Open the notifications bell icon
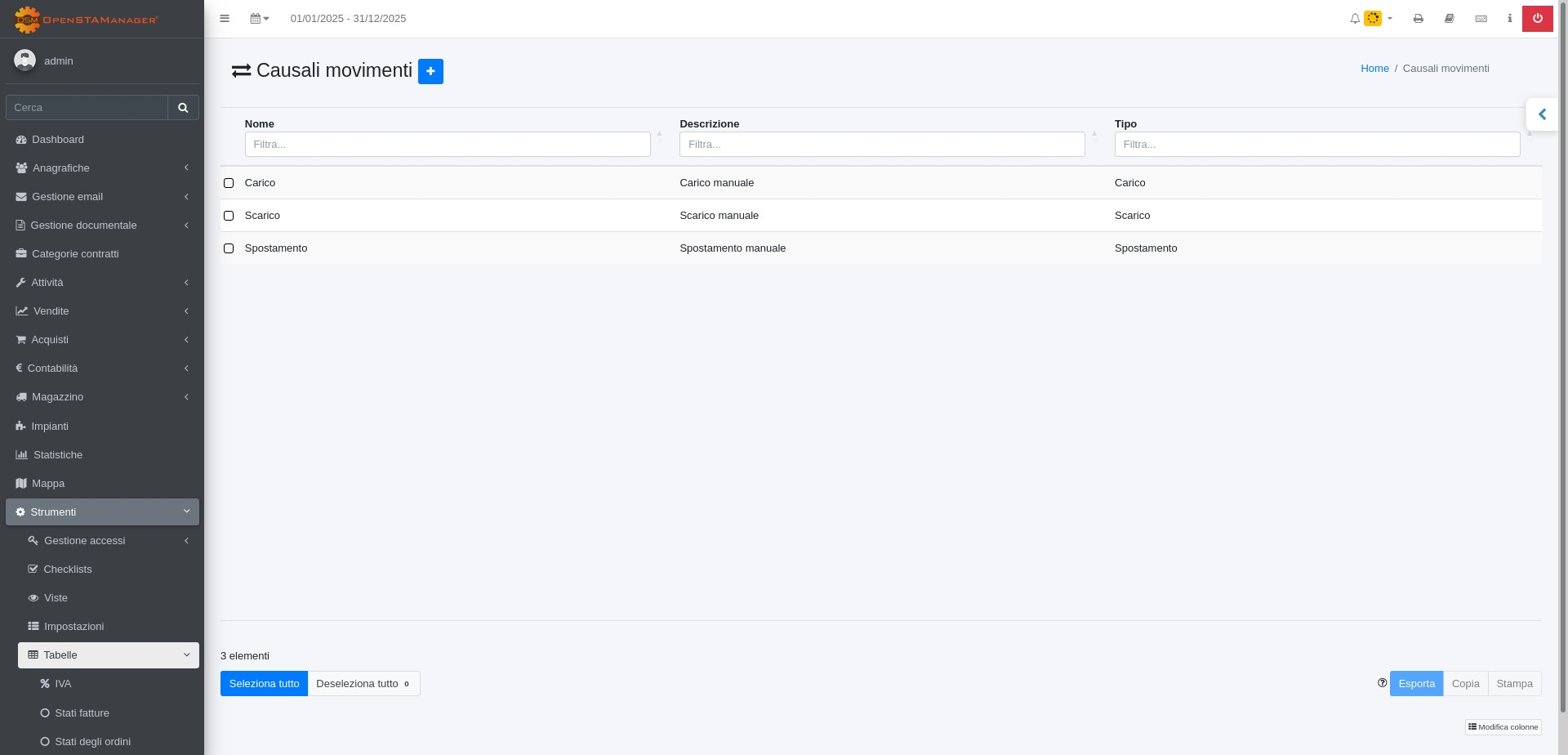1568x755 pixels. 1355,19
